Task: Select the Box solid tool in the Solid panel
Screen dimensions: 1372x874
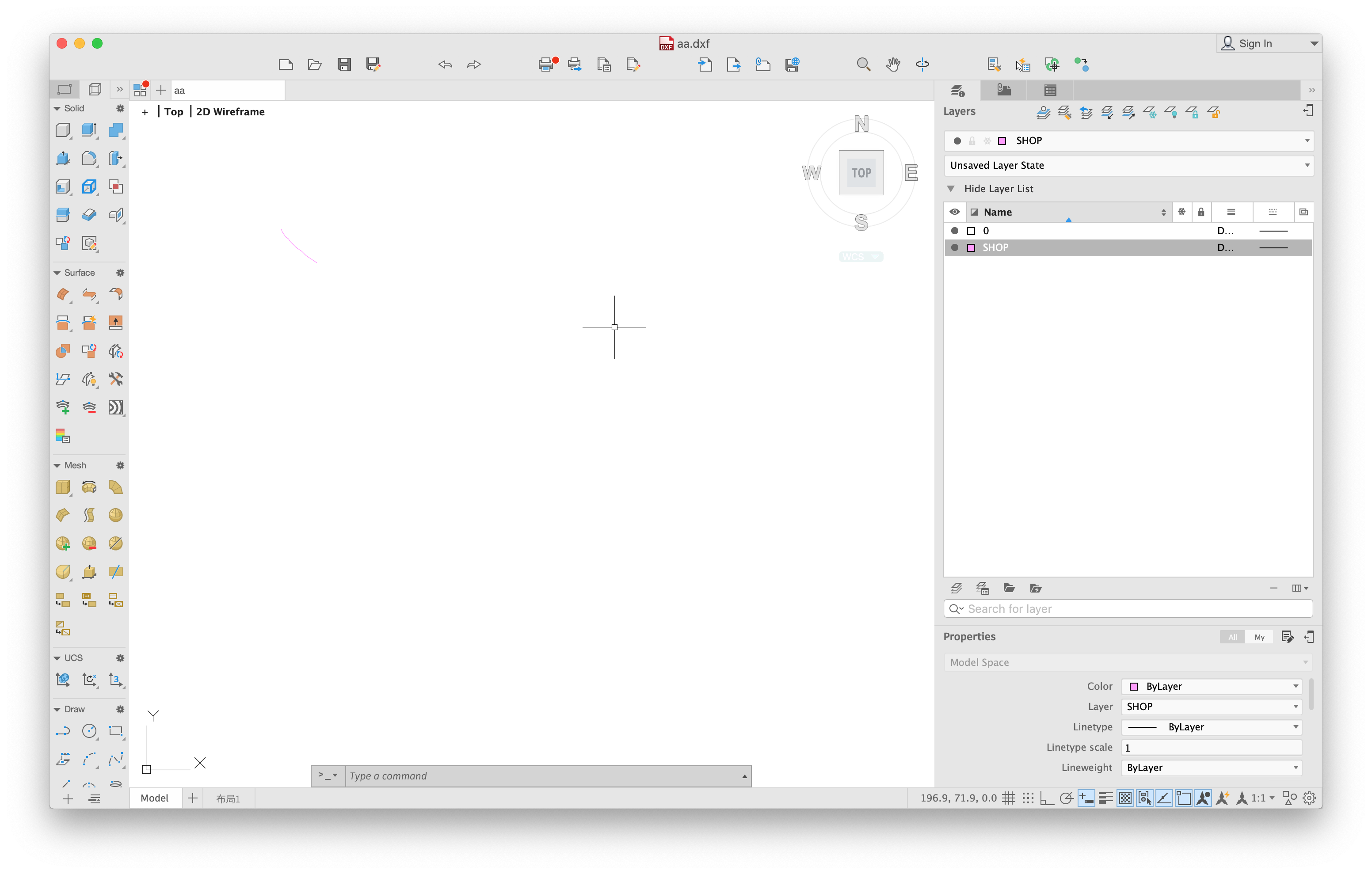Action: (x=63, y=130)
